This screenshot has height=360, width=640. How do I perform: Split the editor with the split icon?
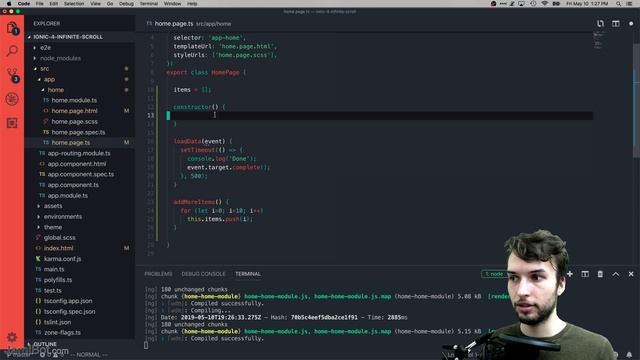coord(616,24)
